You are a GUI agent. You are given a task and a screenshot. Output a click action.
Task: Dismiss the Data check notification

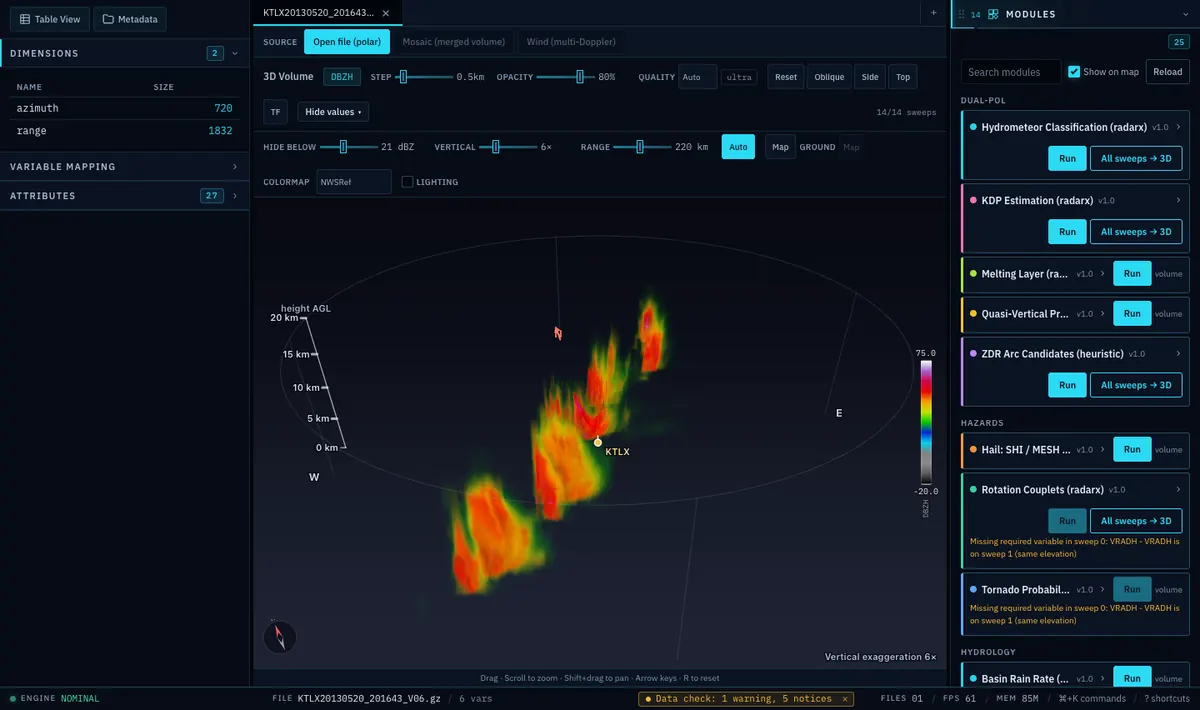pyautogui.click(x=845, y=699)
